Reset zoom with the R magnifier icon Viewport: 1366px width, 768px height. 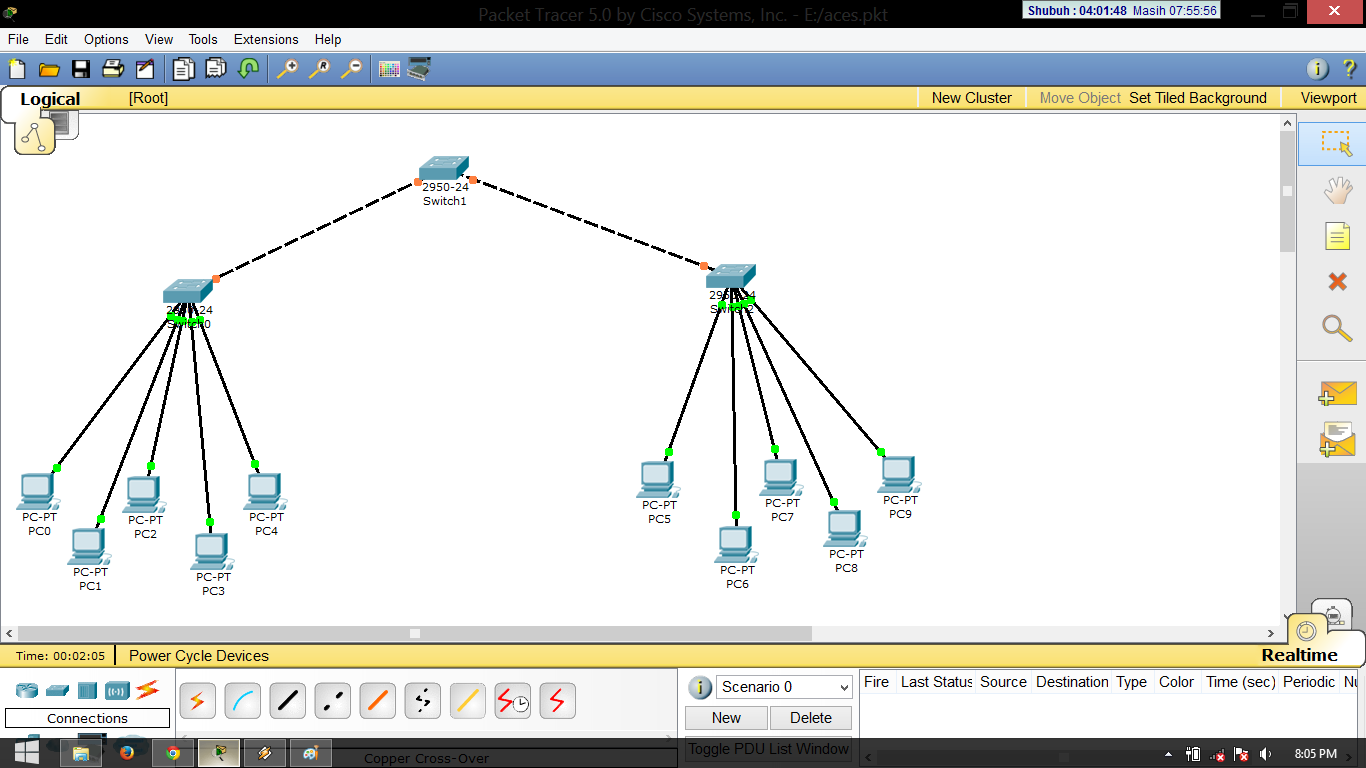tap(319, 69)
